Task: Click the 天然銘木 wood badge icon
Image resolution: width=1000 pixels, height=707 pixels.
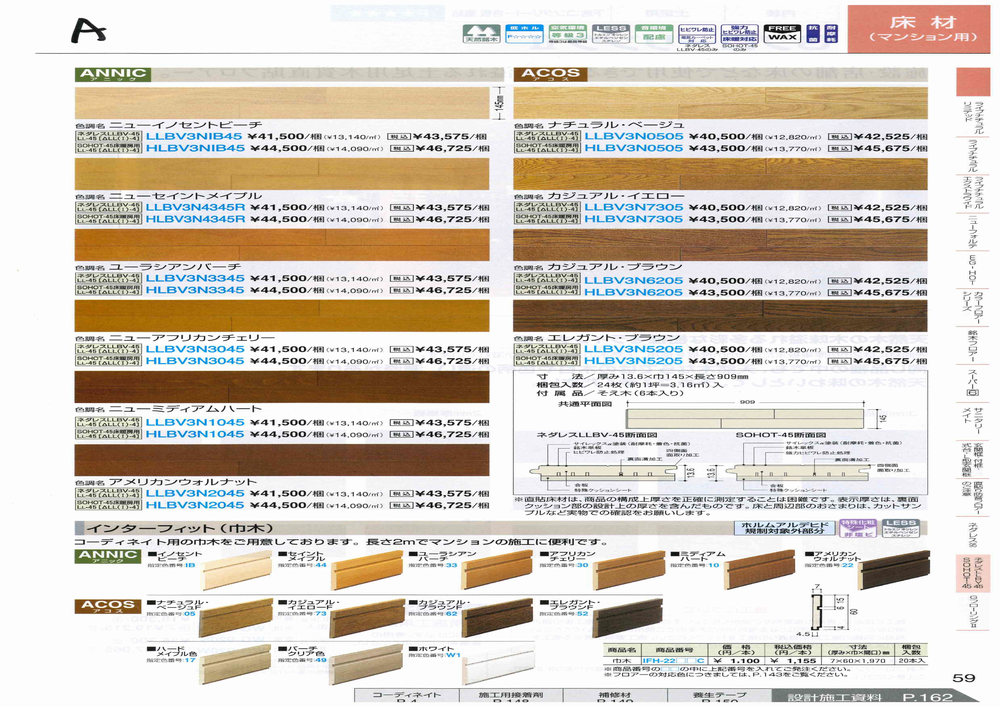Action: pos(482,33)
